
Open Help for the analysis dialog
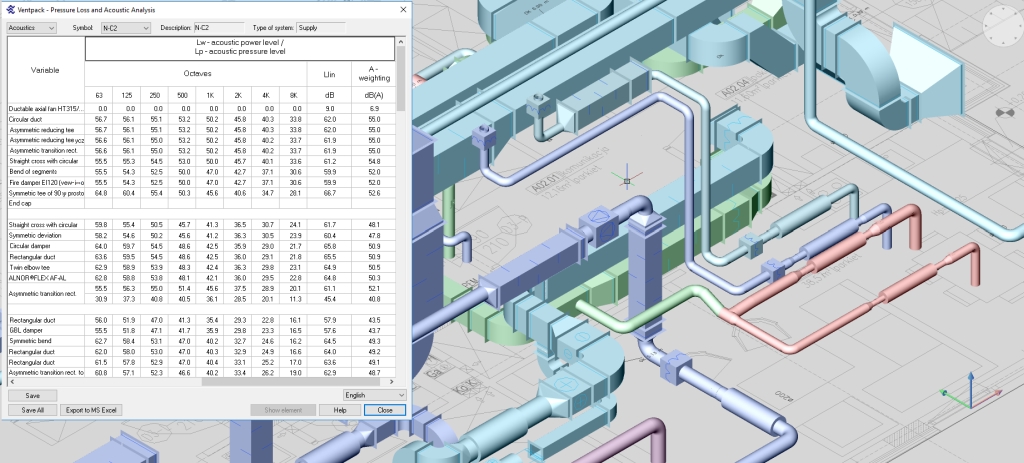point(339,410)
